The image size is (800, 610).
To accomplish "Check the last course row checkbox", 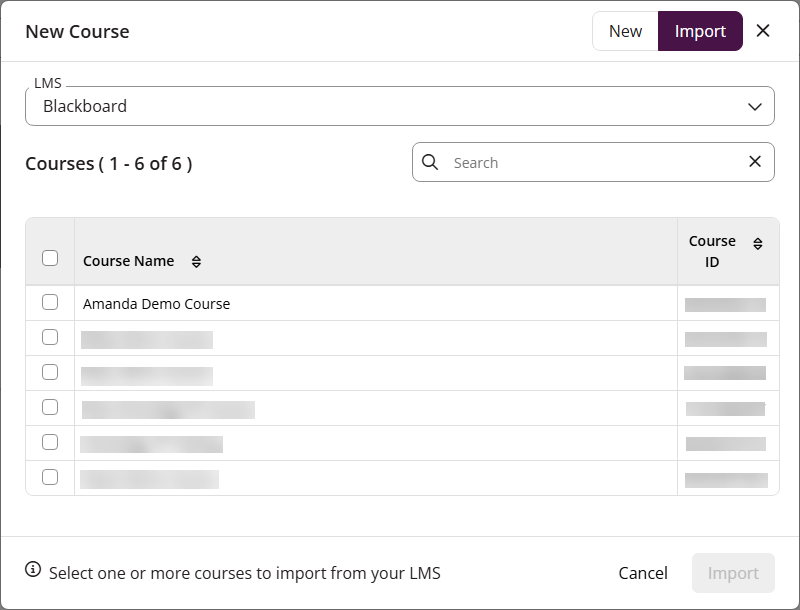I will [x=49, y=477].
